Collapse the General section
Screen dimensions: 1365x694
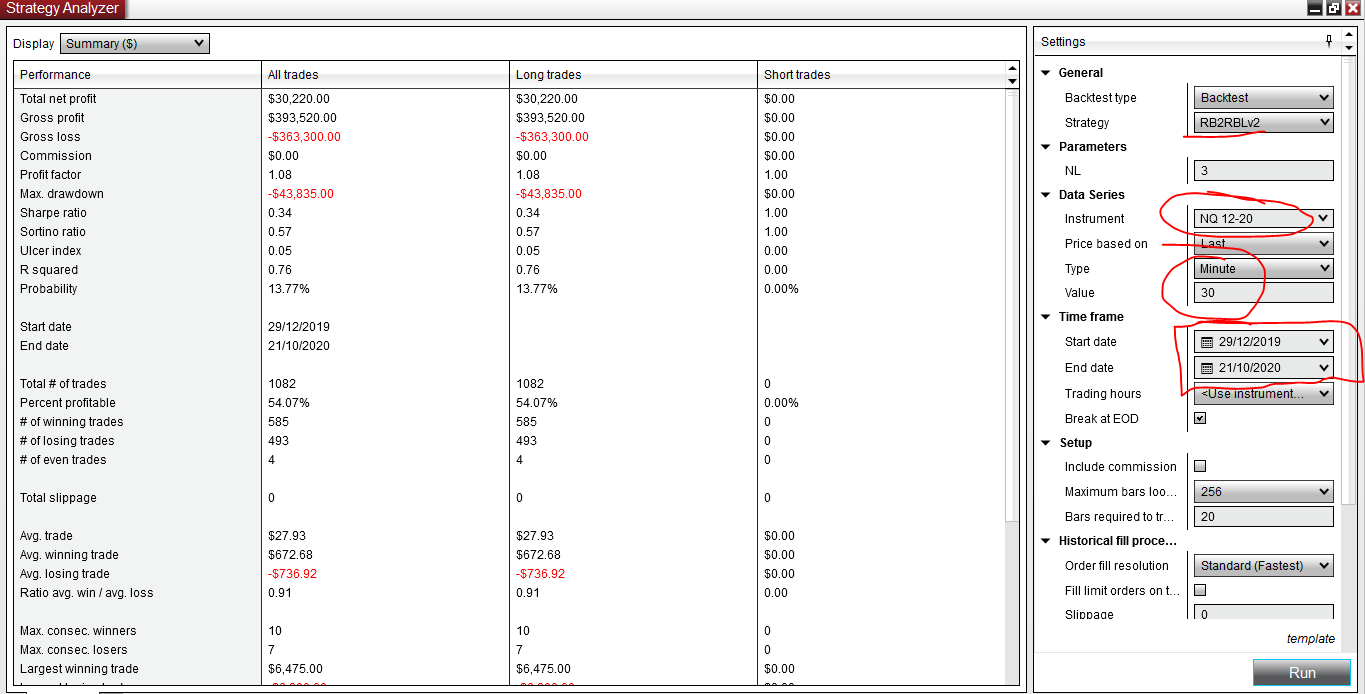(x=1047, y=73)
